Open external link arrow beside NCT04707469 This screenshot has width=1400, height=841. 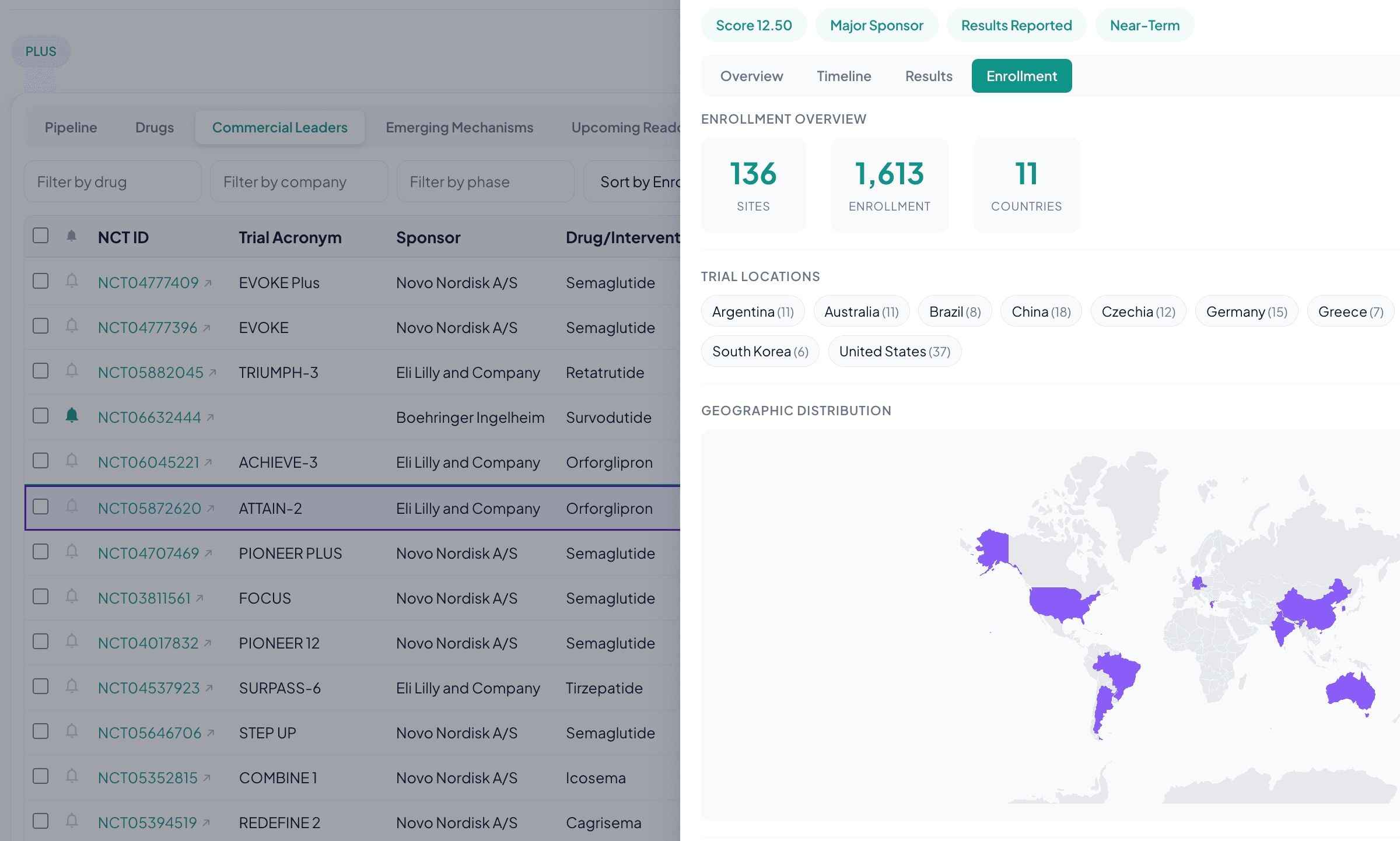208,553
